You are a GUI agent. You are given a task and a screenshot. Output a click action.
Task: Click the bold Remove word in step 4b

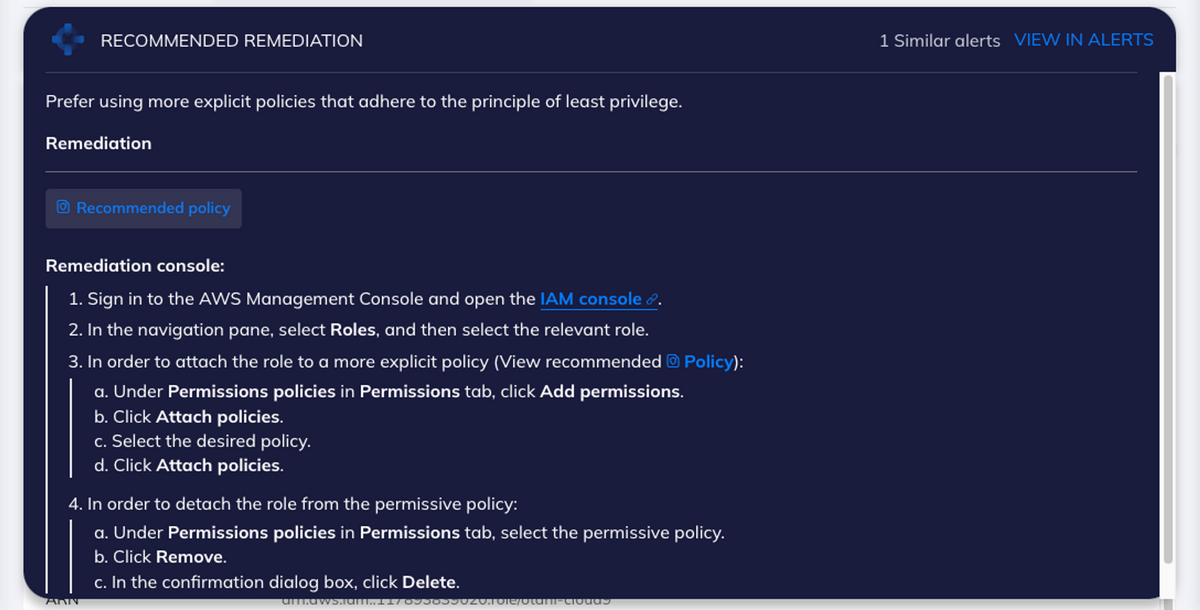(190, 557)
